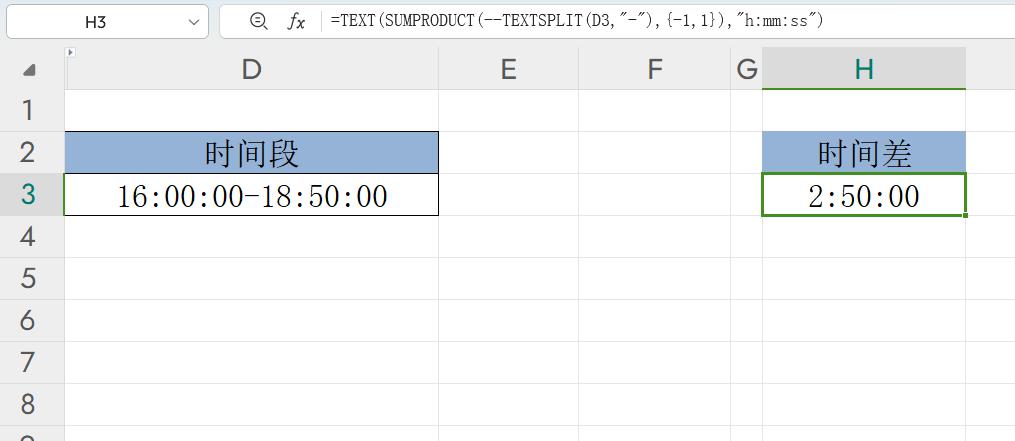Select row 1 header
The height and width of the screenshot is (441, 1015).
click(x=28, y=110)
